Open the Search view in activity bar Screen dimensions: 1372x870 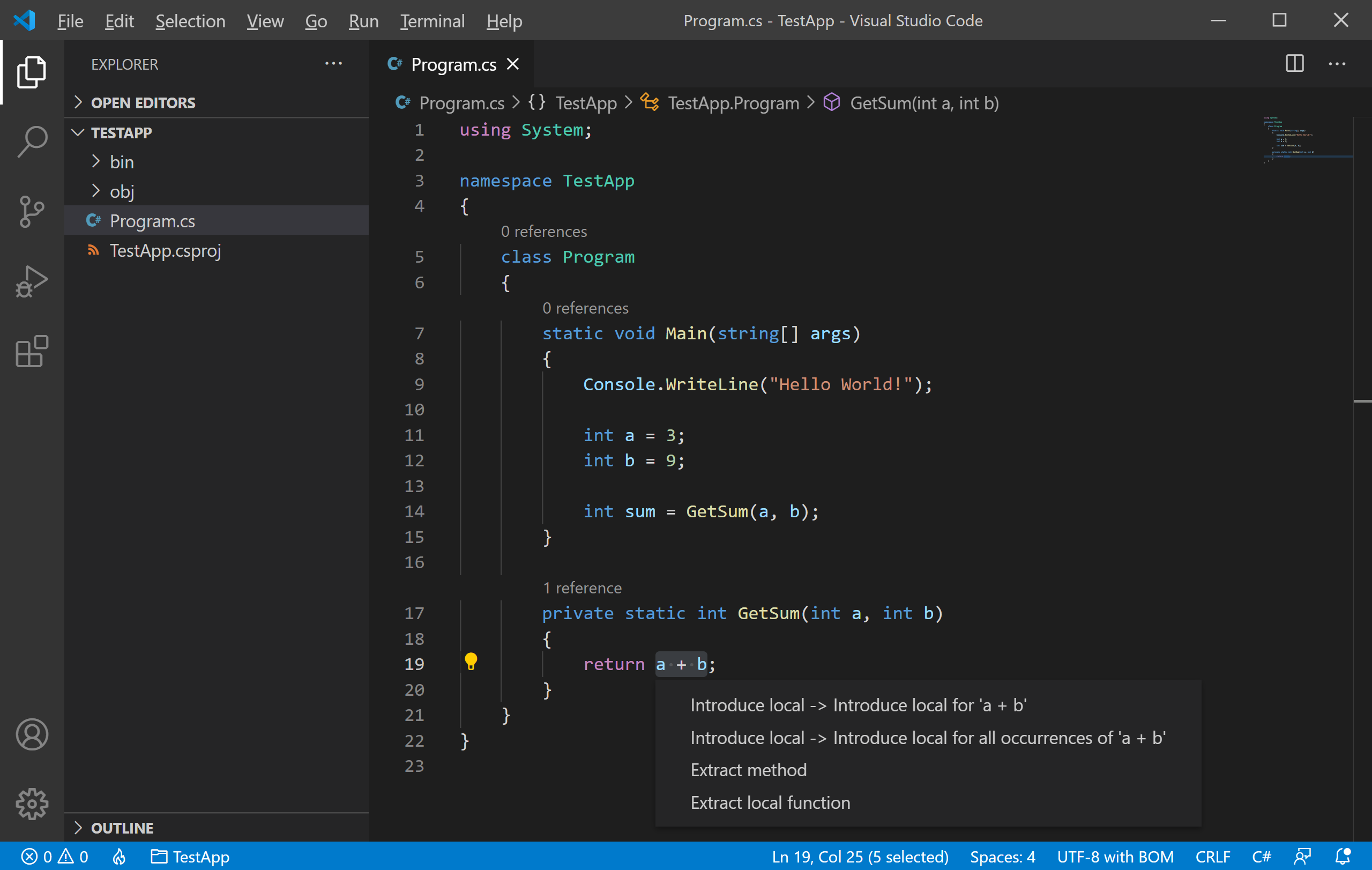click(x=32, y=142)
